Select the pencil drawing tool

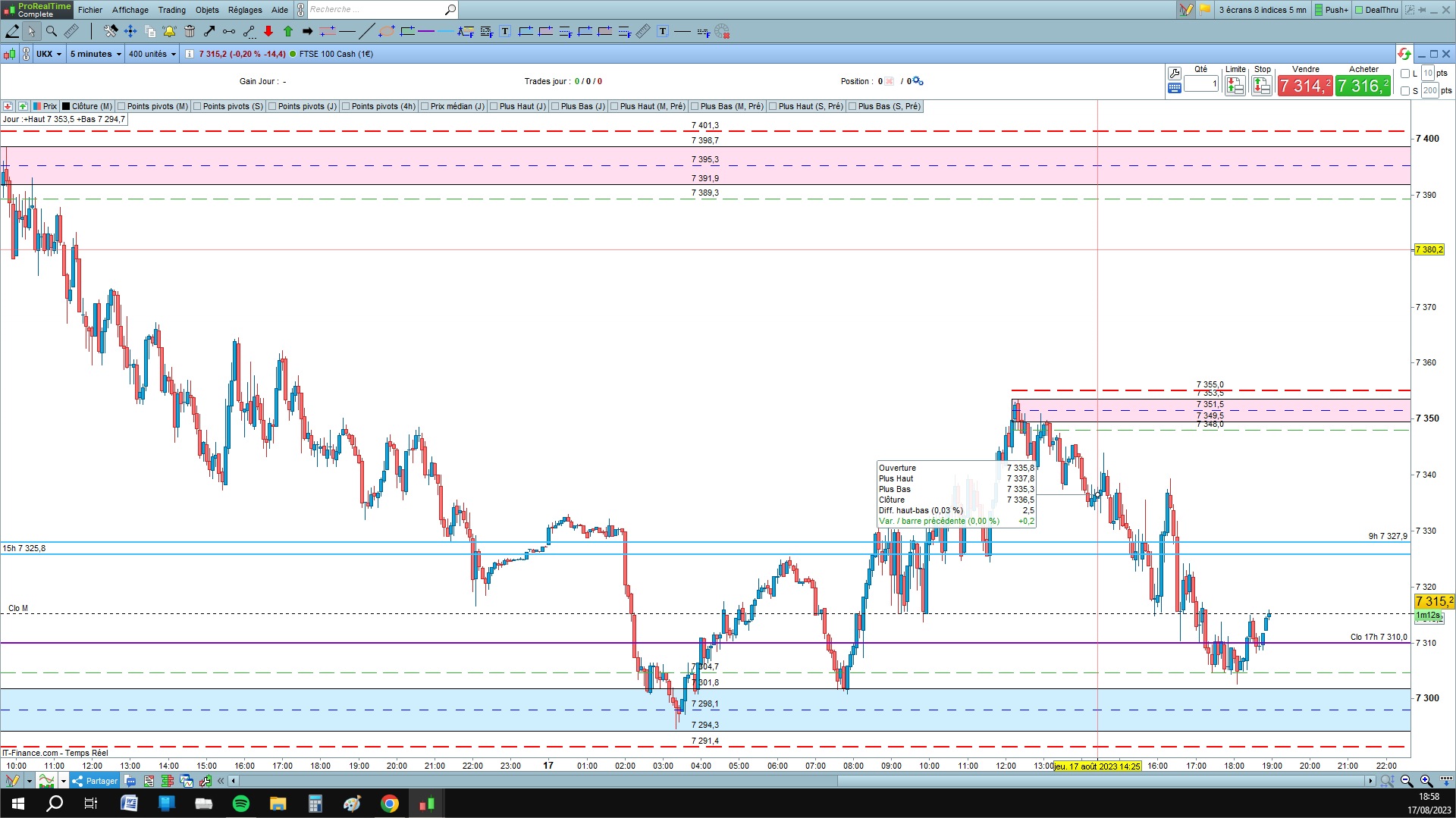tap(12, 31)
